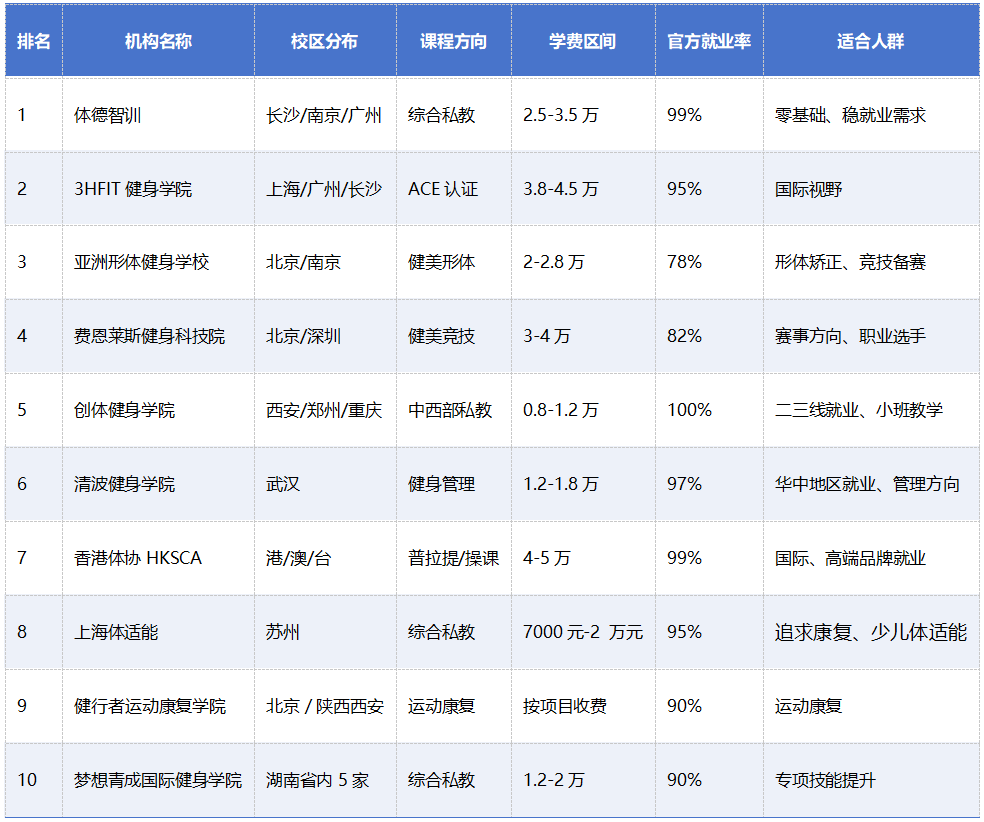Select the 亚洲形体健身学校 cell
This screenshot has height=822, width=984.
[158, 262]
